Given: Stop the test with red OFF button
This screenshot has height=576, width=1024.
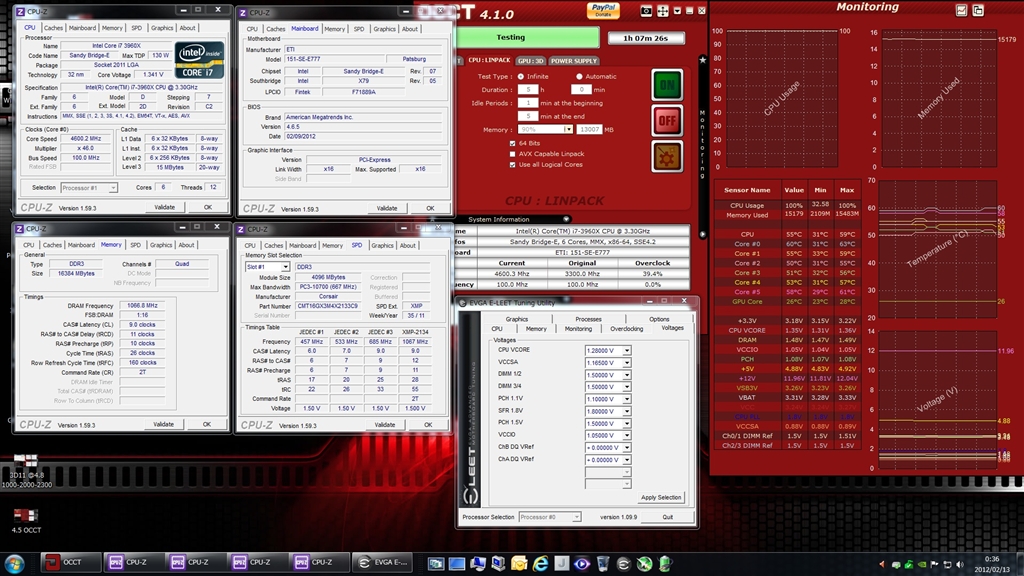Looking at the screenshot, I should pyautogui.click(x=667, y=121).
